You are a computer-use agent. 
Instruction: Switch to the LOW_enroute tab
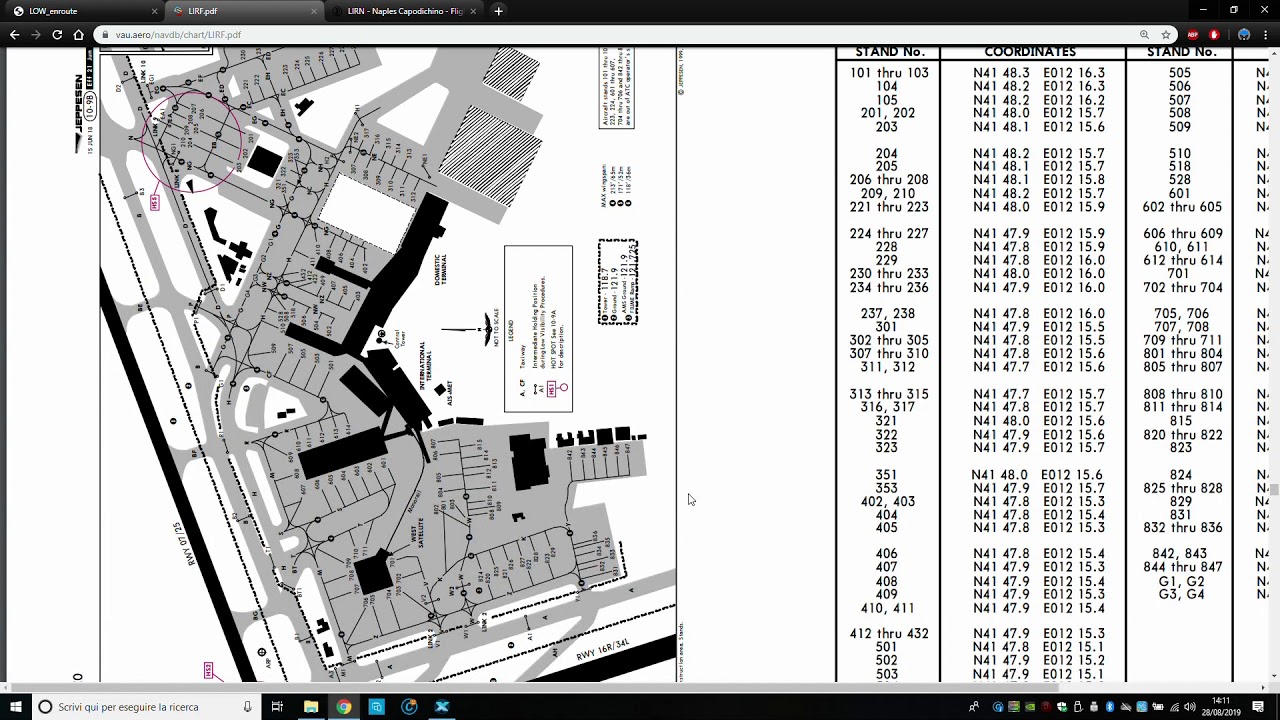tap(85, 11)
